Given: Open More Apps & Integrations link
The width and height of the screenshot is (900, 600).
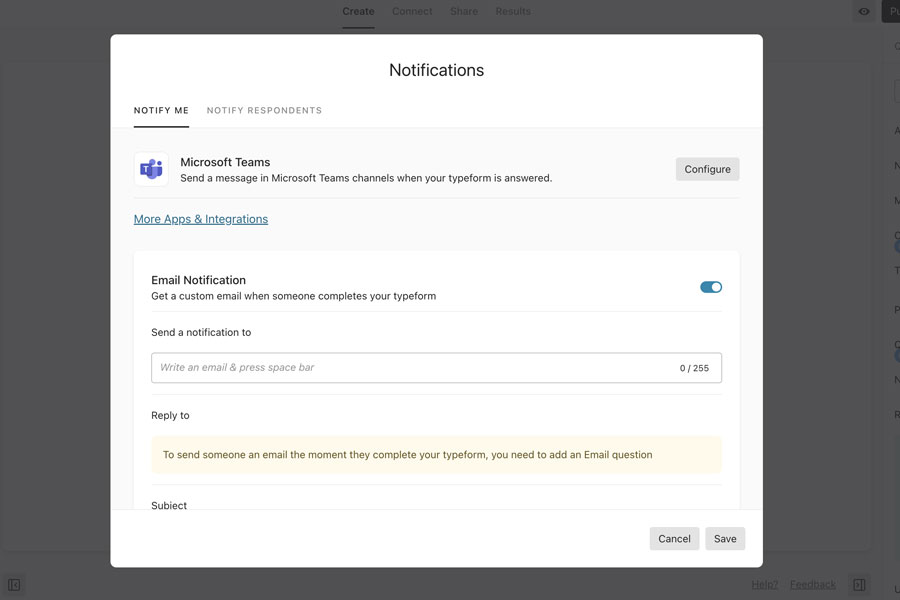Looking at the screenshot, I should [x=201, y=219].
